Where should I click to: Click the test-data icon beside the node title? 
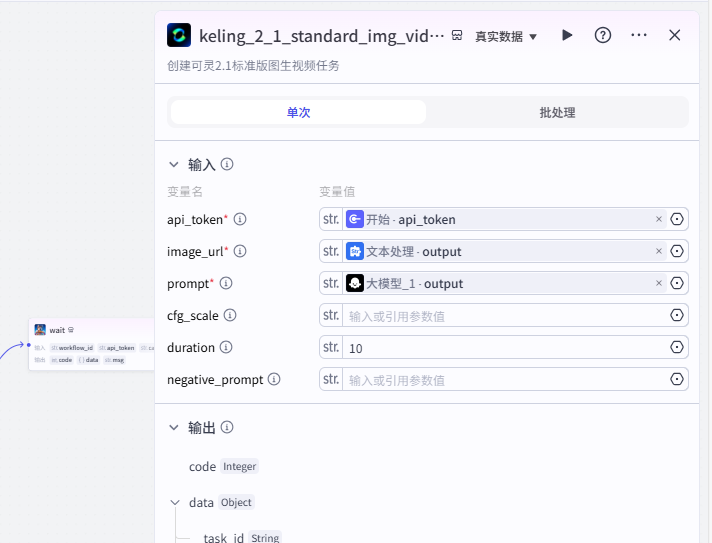coord(457,35)
